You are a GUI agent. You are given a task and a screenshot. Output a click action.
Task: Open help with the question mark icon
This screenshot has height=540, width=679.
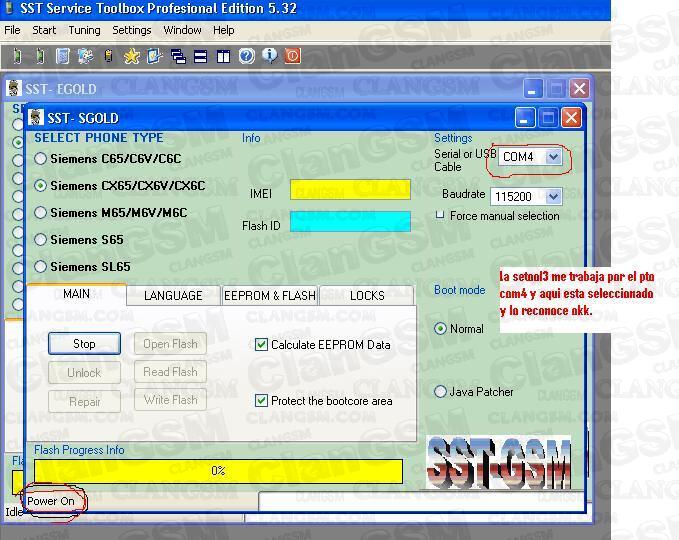[246, 56]
